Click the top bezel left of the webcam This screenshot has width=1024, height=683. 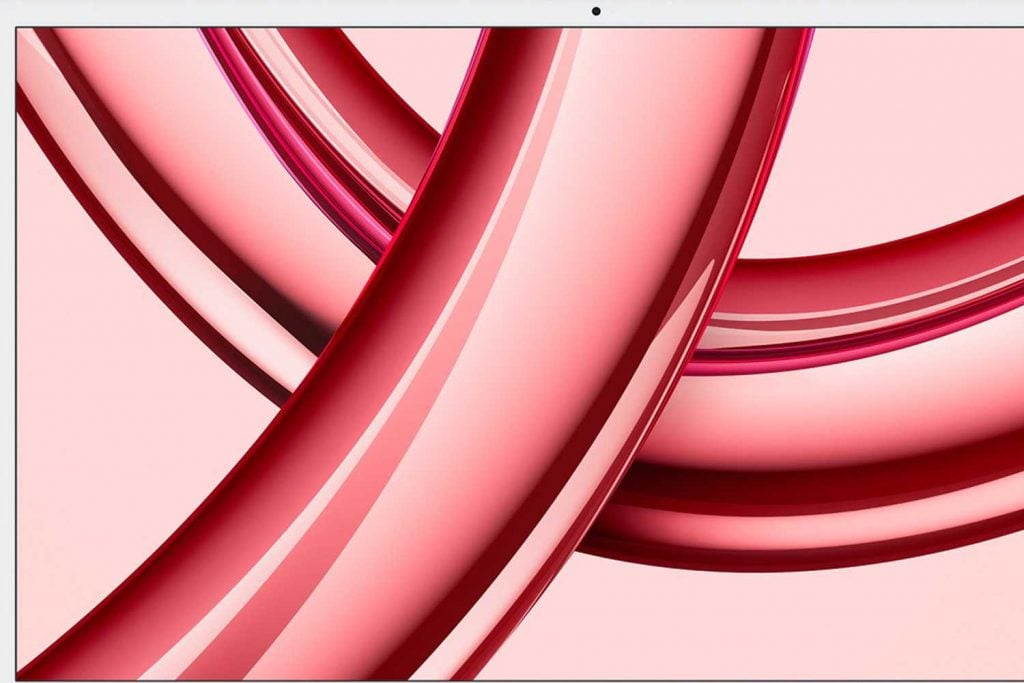click(x=300, y=12)
